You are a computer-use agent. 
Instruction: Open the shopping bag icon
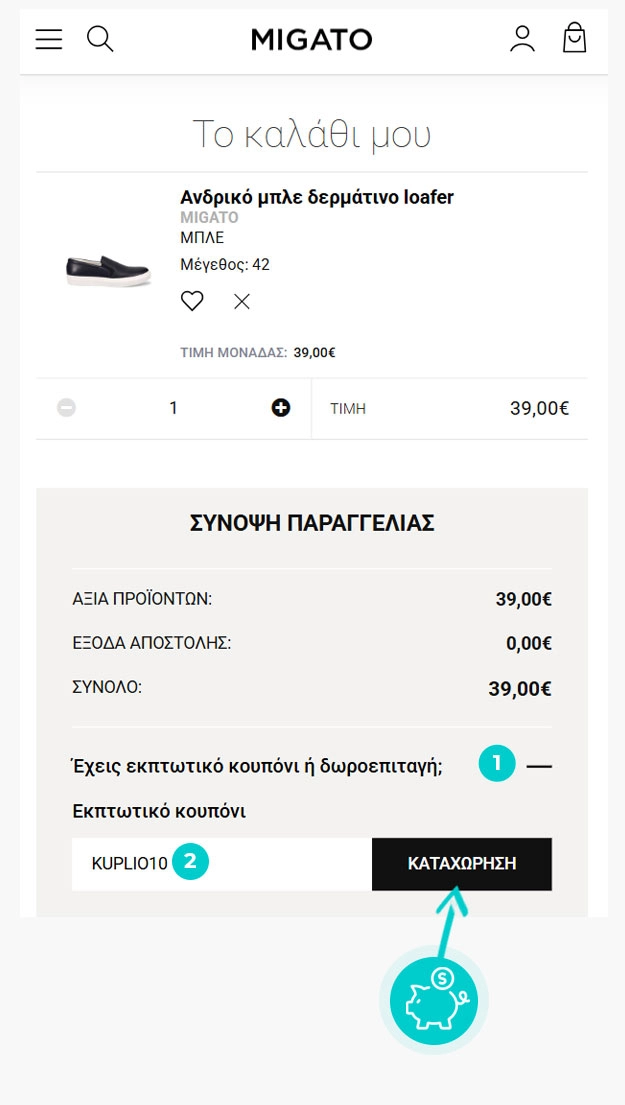tap(574, 39)
